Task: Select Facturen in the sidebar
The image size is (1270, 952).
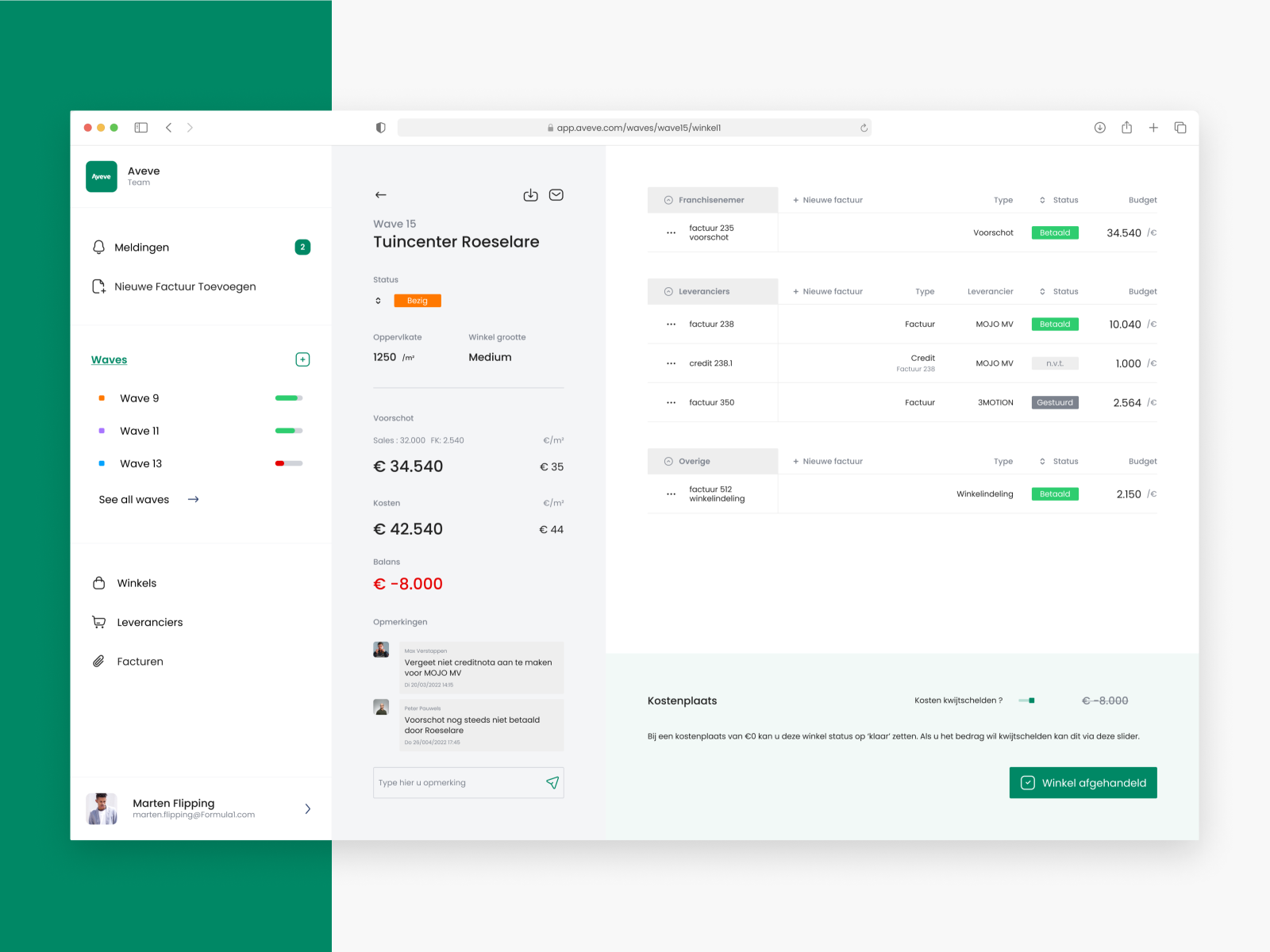Action: click(x=140, y=661)
